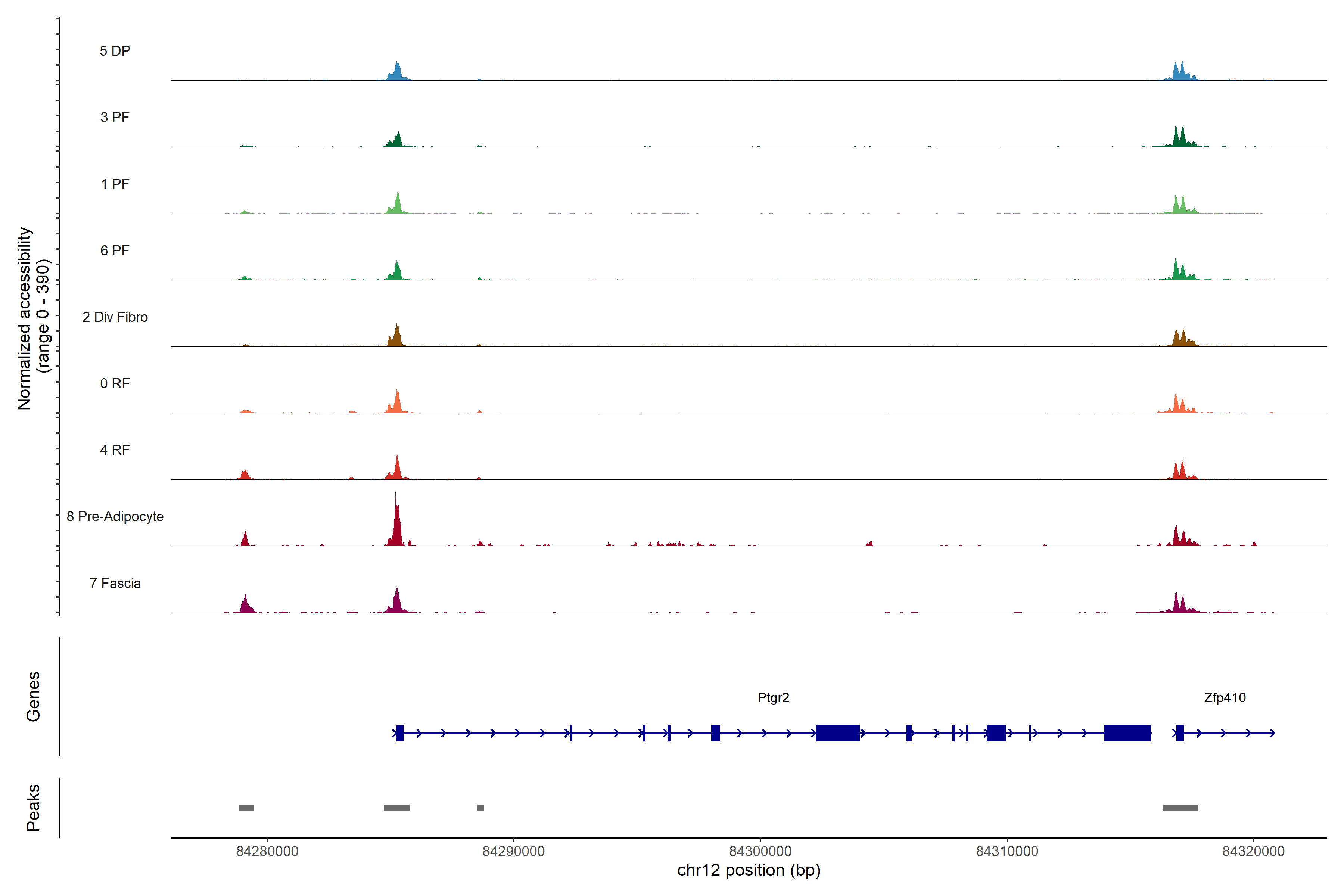1344x896 pixels.
Task: Click the 0 RF track label
Action: 115,383
